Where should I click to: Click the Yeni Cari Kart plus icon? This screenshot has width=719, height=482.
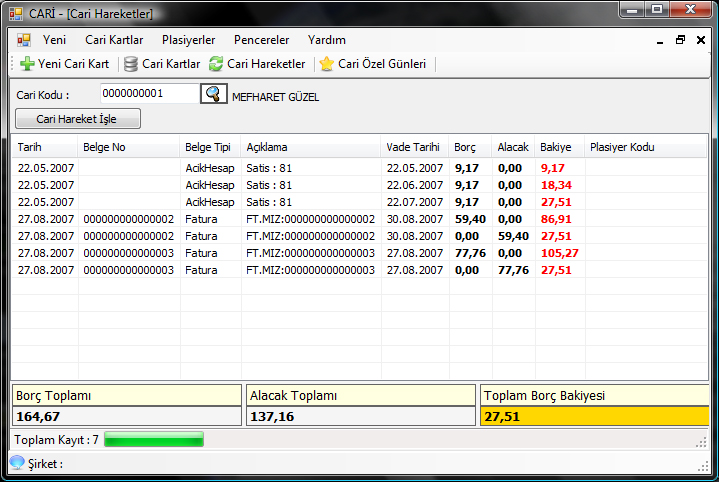coord(27,64)
